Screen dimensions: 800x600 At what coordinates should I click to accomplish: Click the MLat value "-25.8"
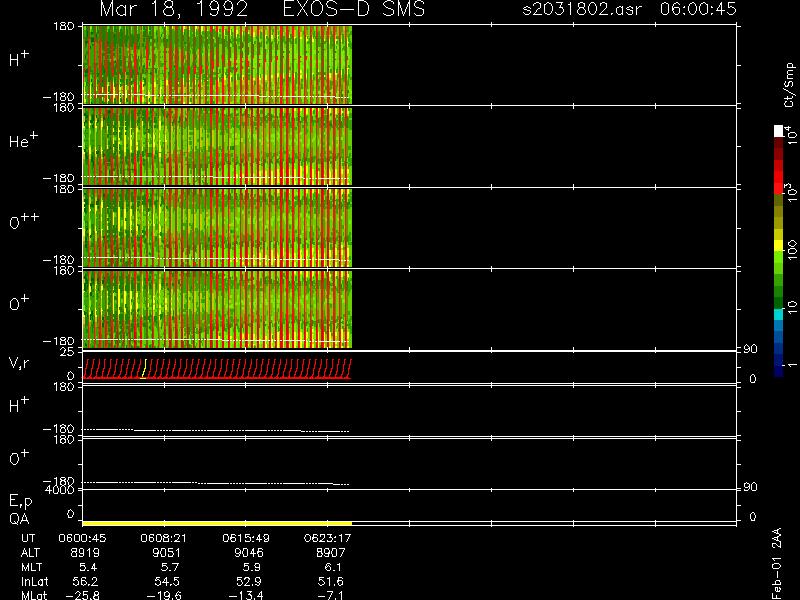[x=82, y=595]
